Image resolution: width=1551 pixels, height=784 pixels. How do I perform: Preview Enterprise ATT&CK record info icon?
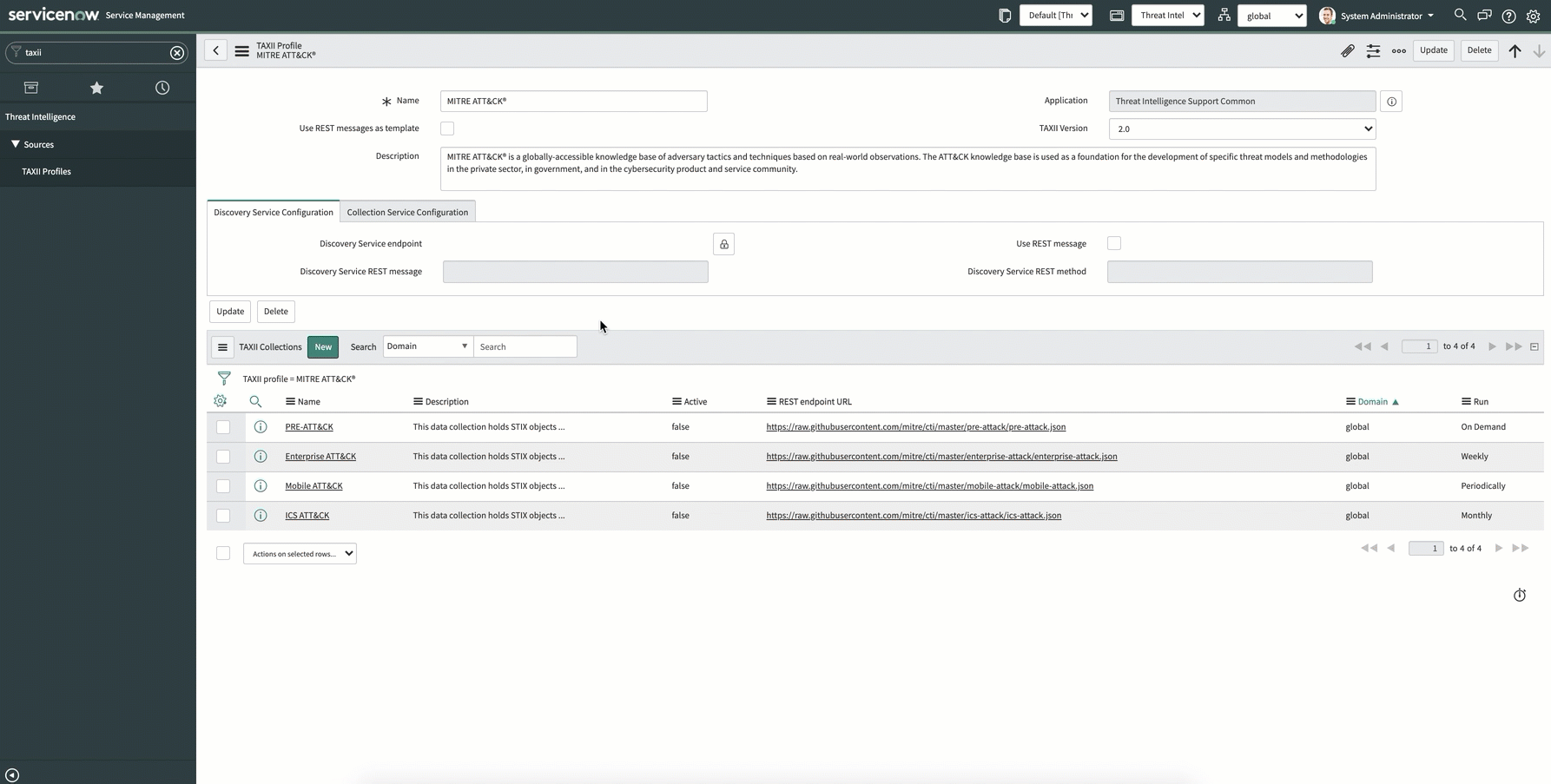[x=261, y=457]
